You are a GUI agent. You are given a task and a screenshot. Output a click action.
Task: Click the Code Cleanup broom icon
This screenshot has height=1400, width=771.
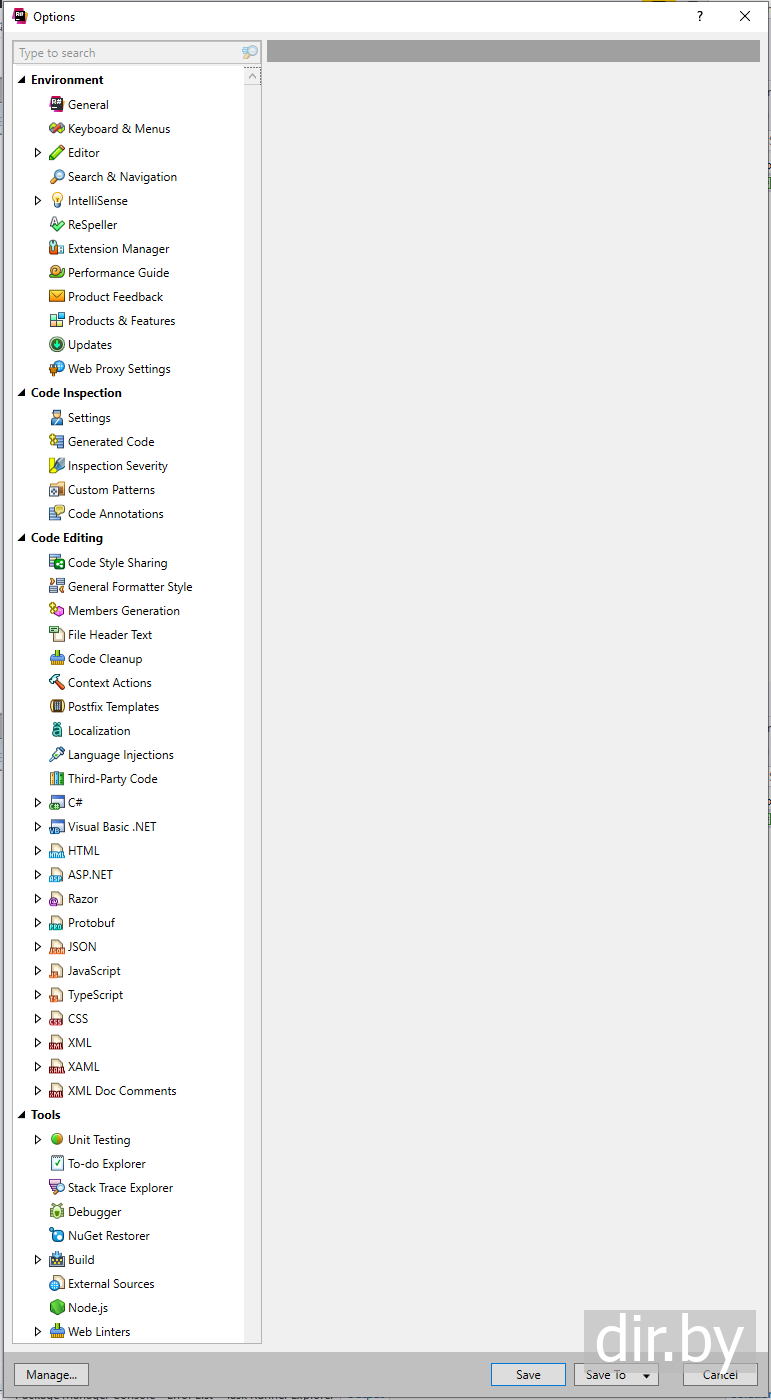[x=57, y=658]
